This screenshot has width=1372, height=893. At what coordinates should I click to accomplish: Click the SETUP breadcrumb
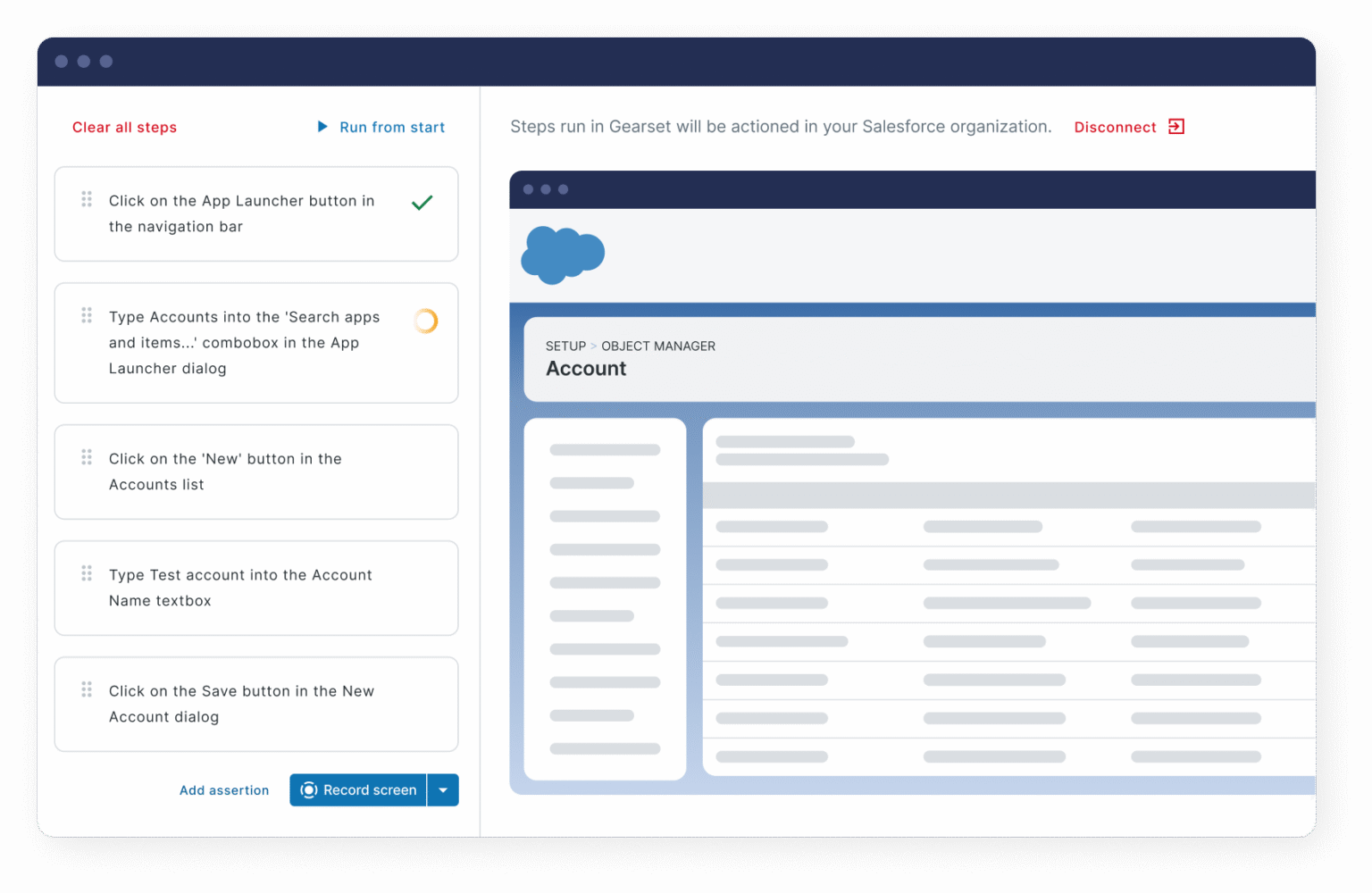coord(565,346)
